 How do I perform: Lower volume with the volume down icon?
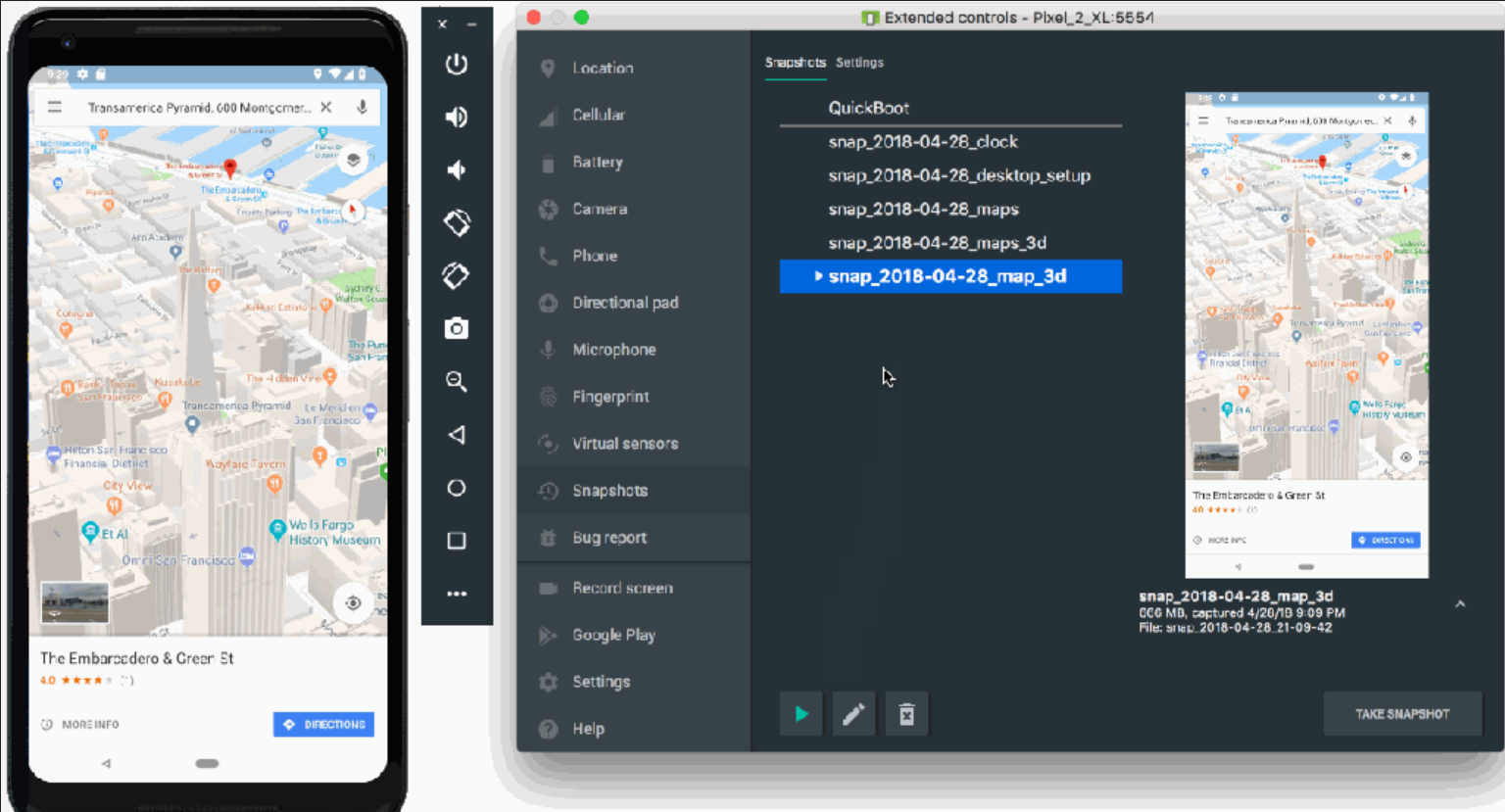coord(457,170)
